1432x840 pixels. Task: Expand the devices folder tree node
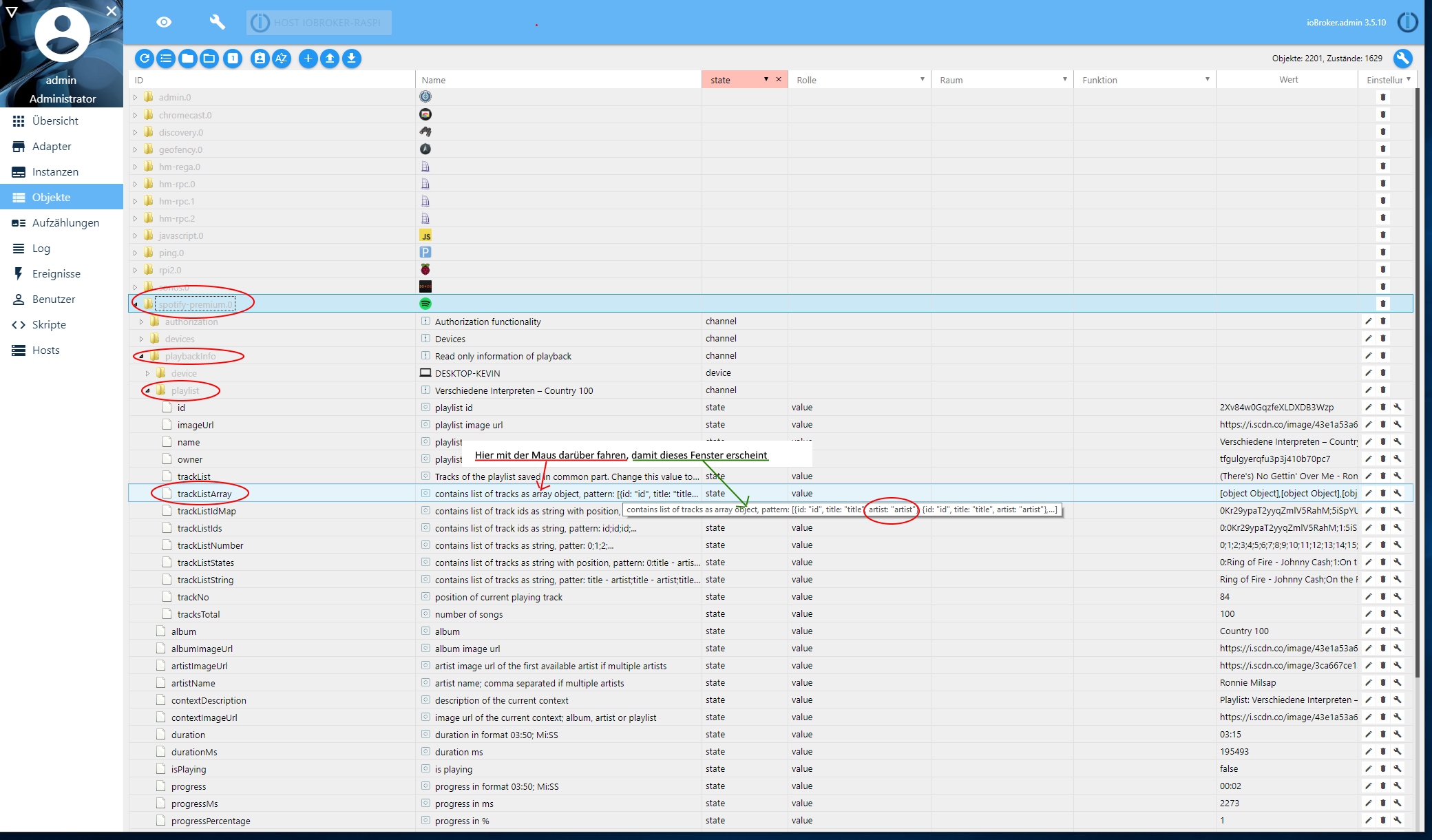coord(141,339)
